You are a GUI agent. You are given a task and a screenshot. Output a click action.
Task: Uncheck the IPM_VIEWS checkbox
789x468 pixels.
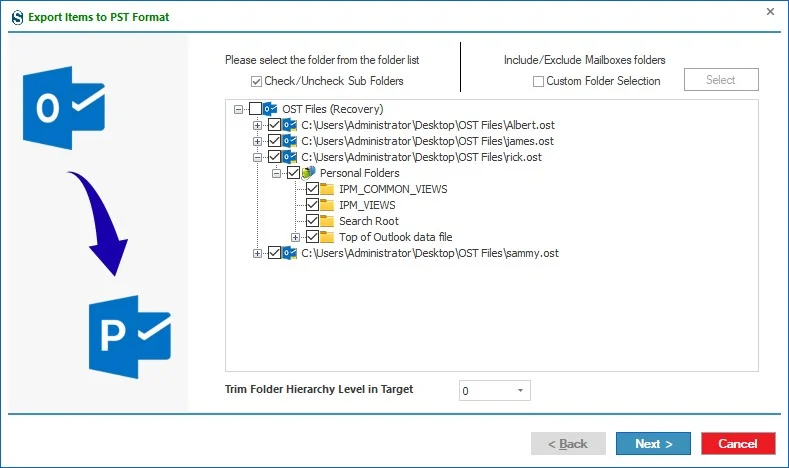pos(312,205)
